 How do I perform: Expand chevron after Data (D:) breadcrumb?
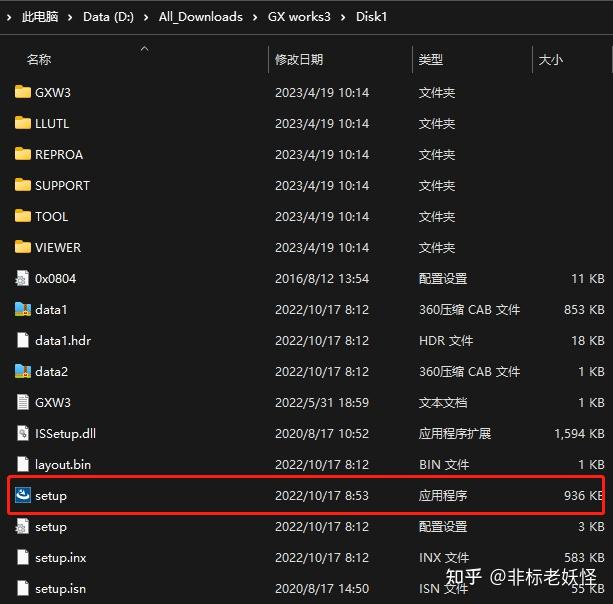tap(146, 17)
